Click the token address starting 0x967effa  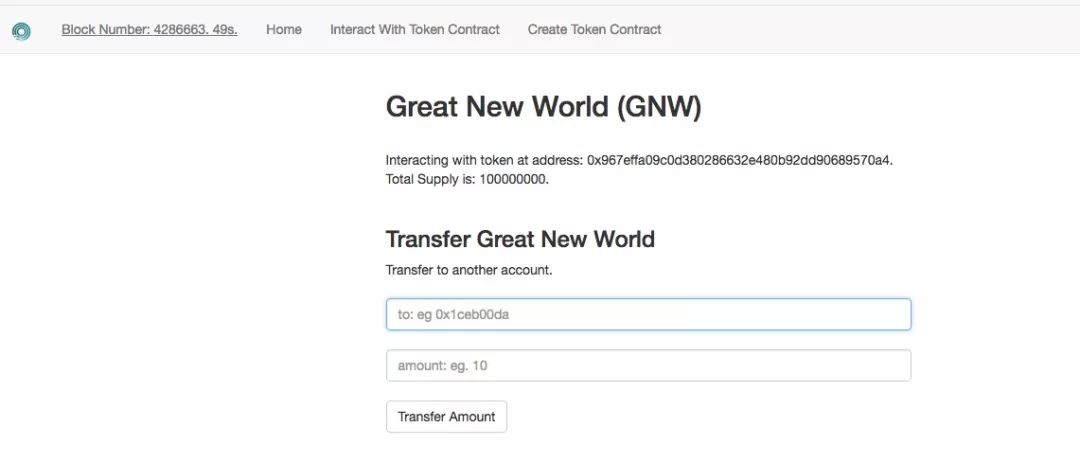pyautogui.click(x=739, y=160)
